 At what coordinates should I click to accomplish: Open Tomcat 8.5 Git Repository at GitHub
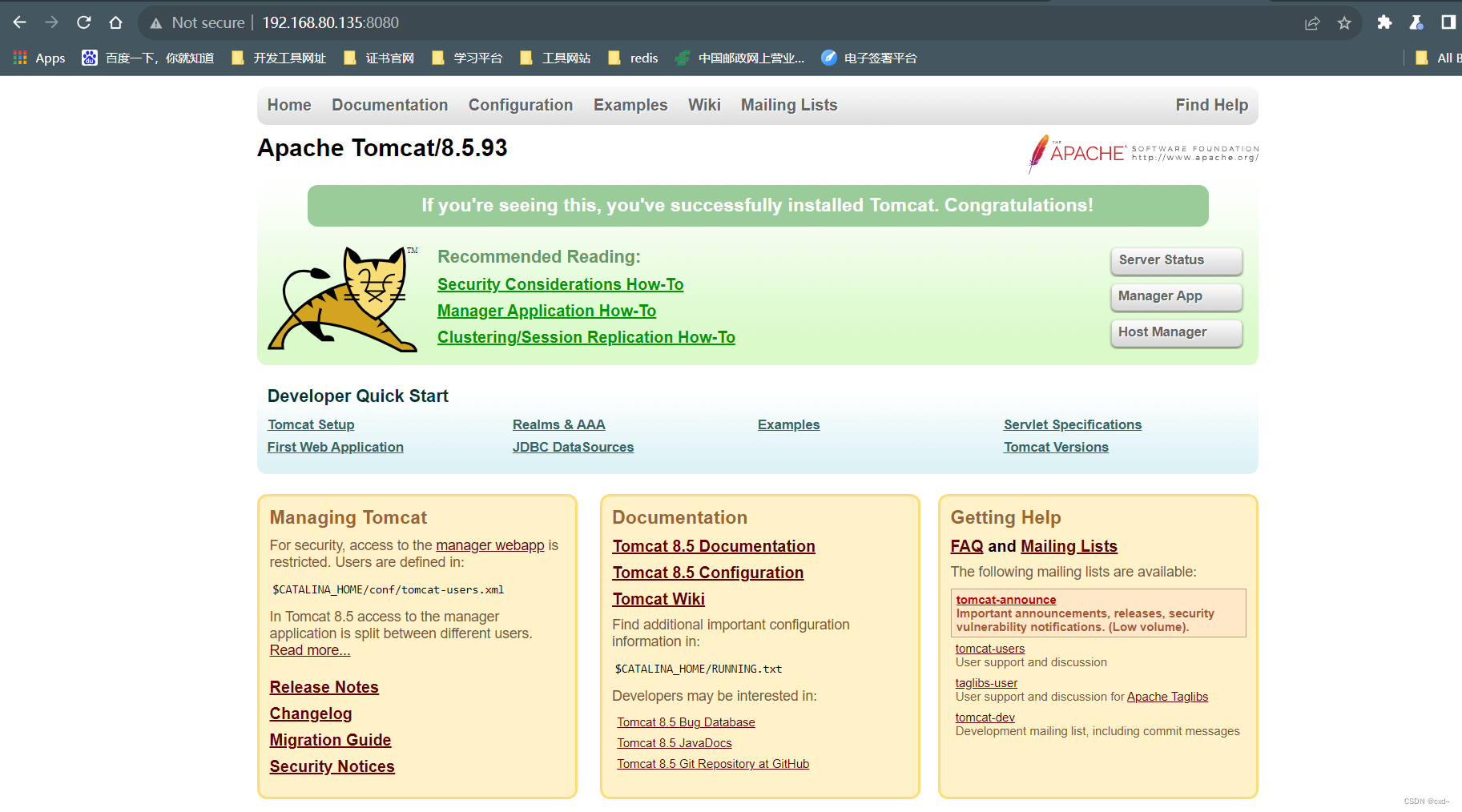[713, 764]
